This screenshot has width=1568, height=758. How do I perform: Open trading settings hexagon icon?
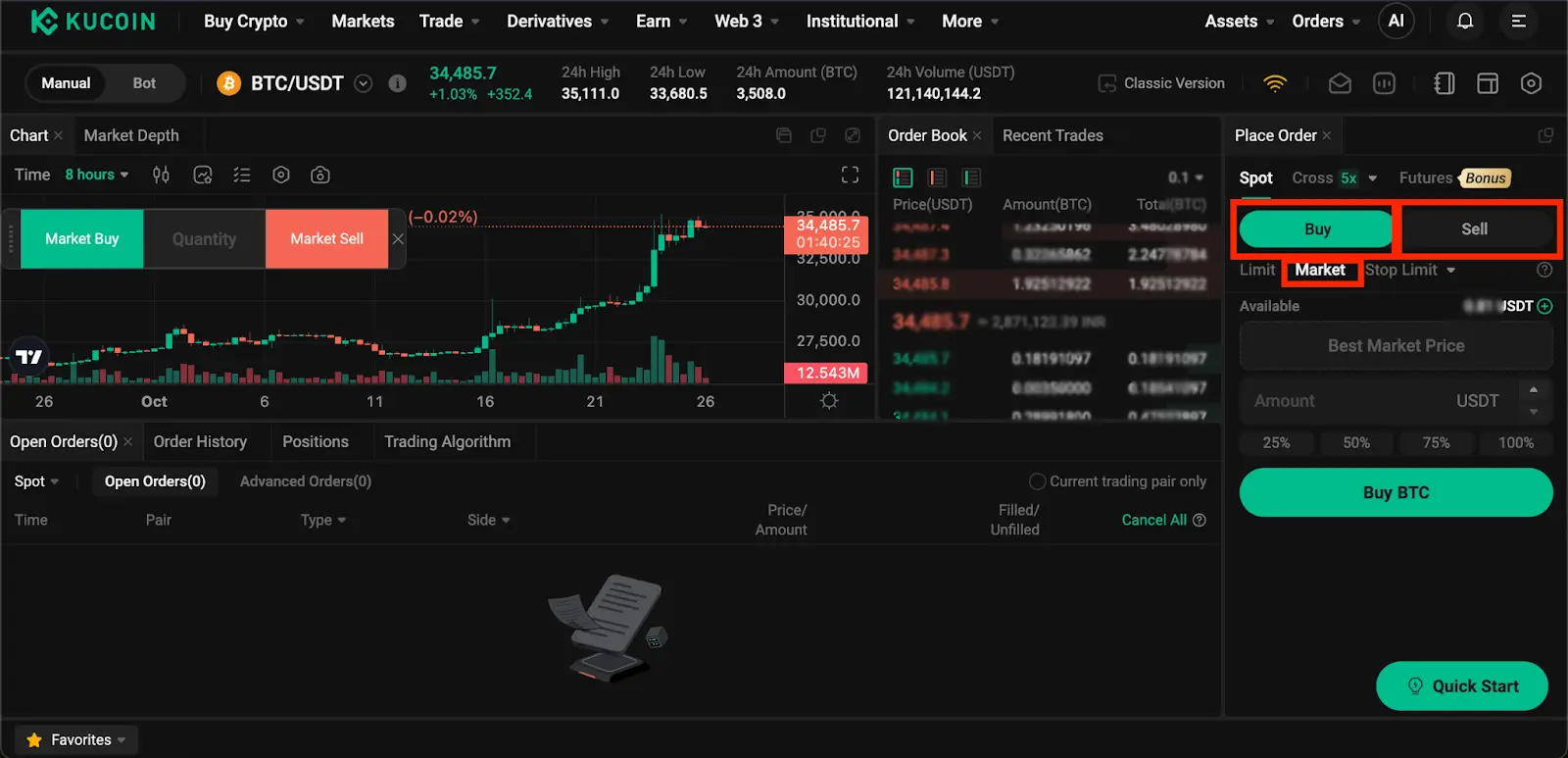tap(1531, 83)
